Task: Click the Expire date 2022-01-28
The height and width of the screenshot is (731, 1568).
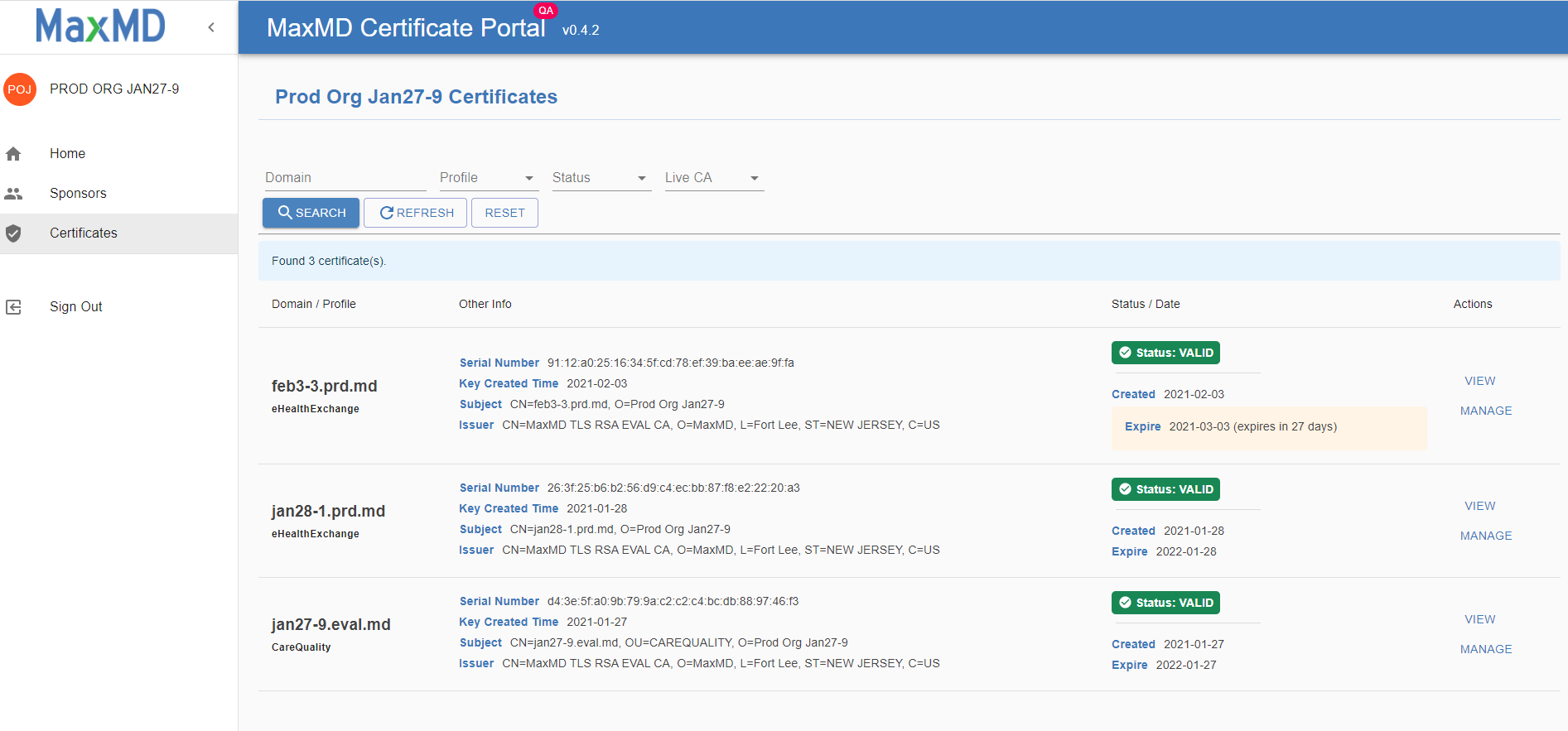Action: click(x=1186, y=552)
